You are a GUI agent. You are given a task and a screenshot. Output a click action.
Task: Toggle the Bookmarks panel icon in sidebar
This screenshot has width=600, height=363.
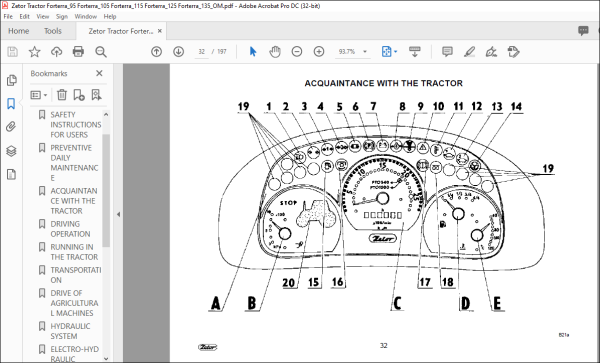pyautogui.click(x=11, y=104)
